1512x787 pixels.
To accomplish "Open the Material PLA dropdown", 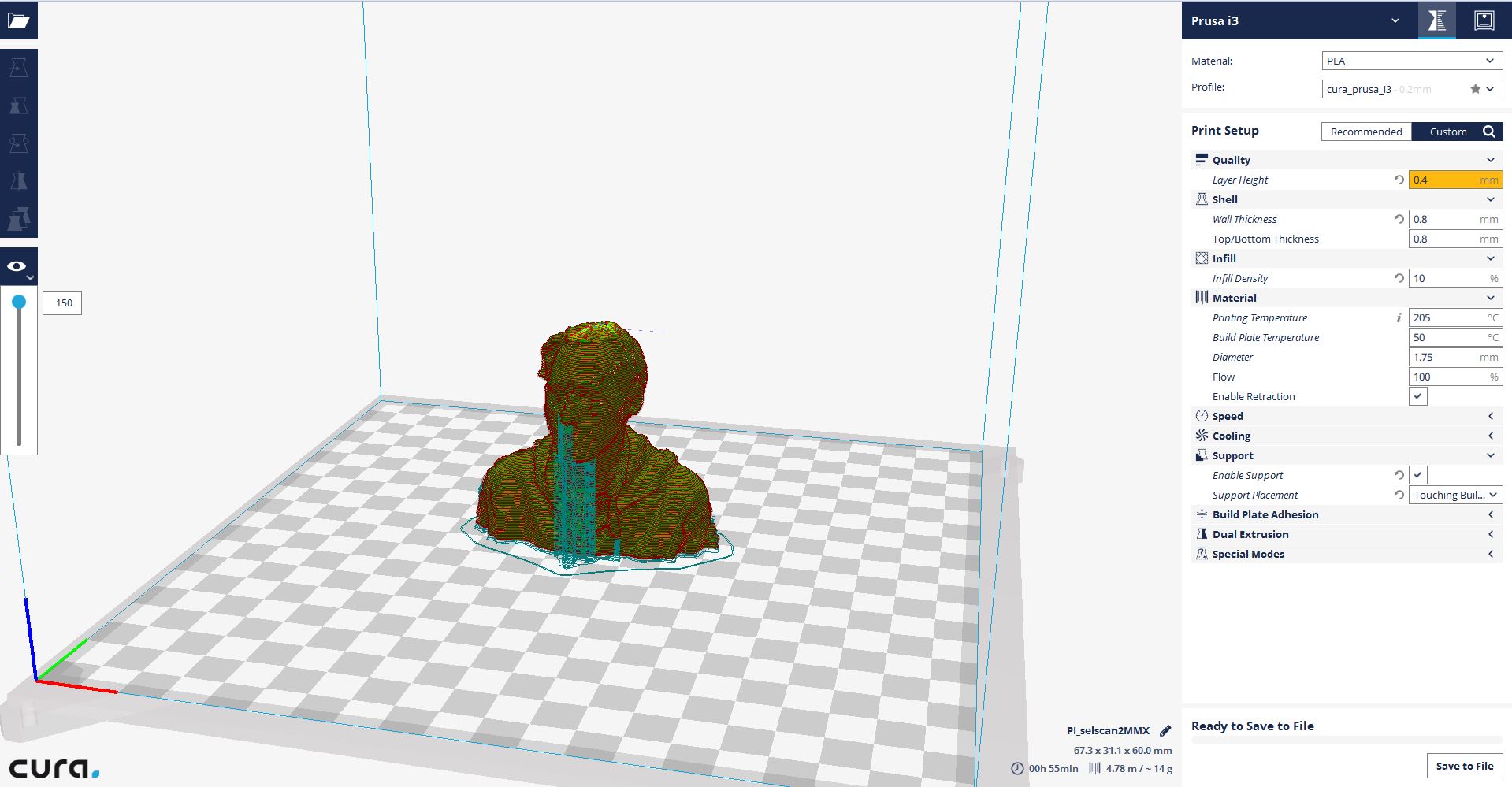I will pos(1411,61).
